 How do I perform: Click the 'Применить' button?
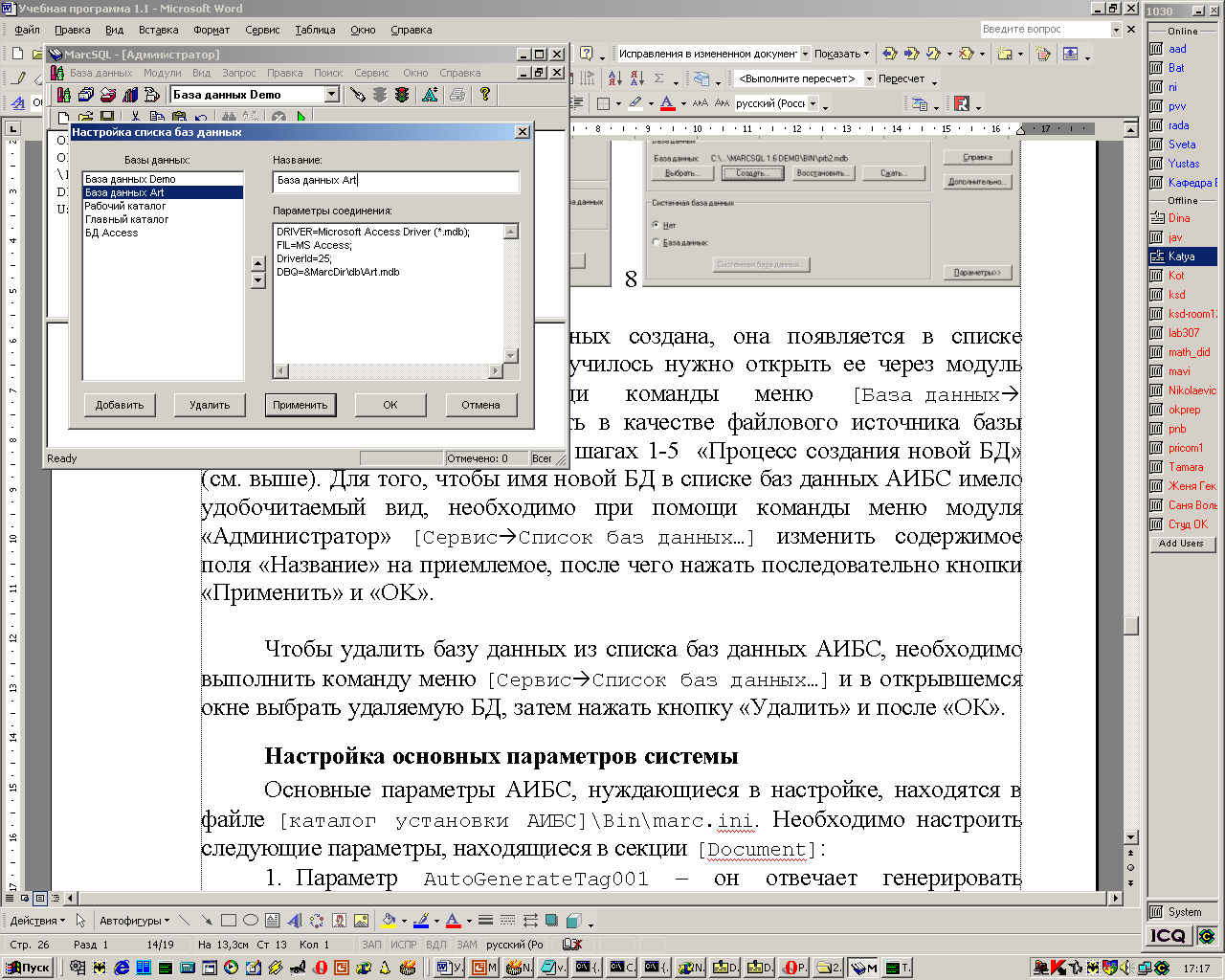tap(301, 405)
